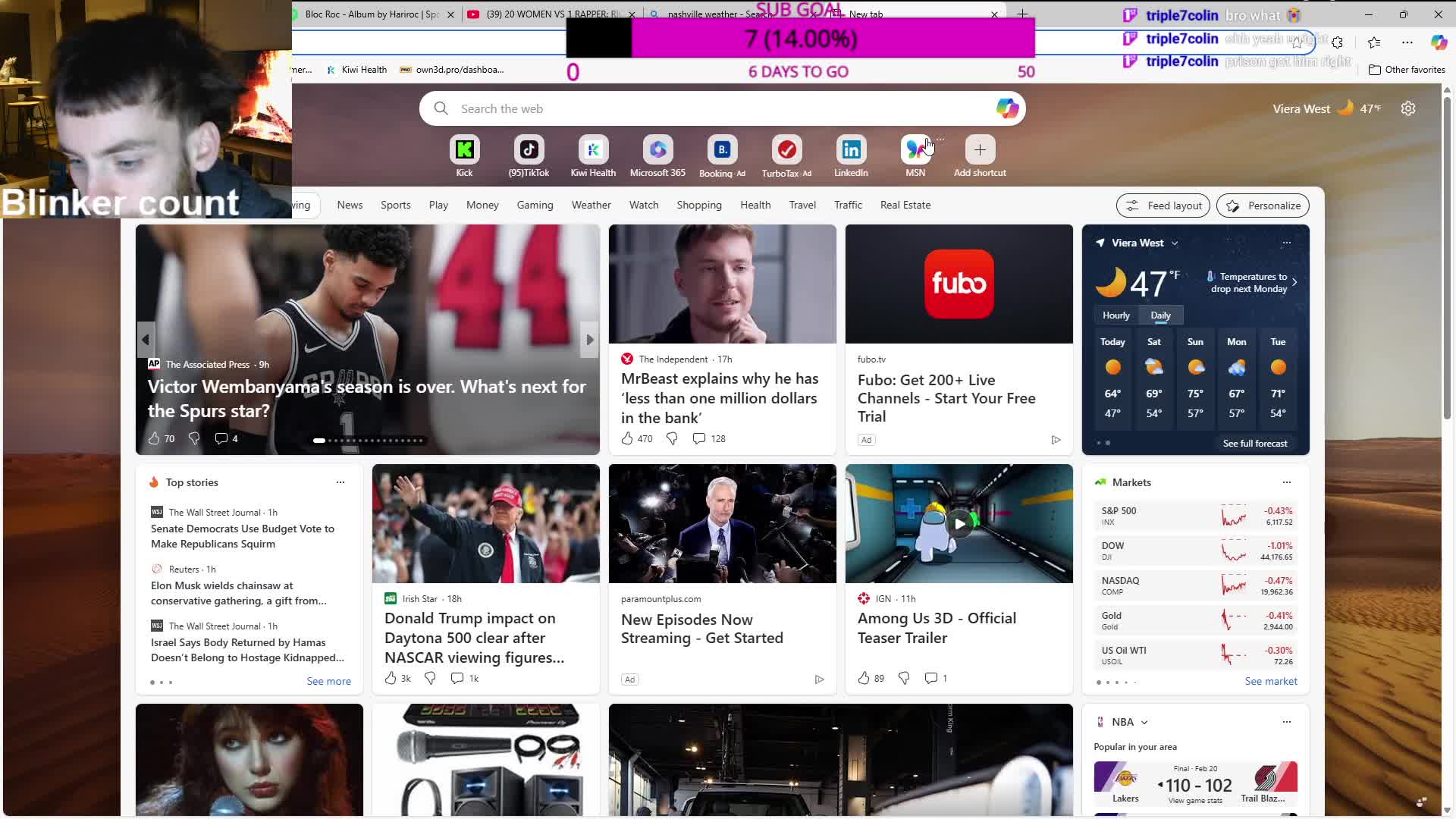The height and width of the screenshot is (819, 1456).
Task: Play the Among Us 3D trailer video
Action: click(x=959, y=524)
